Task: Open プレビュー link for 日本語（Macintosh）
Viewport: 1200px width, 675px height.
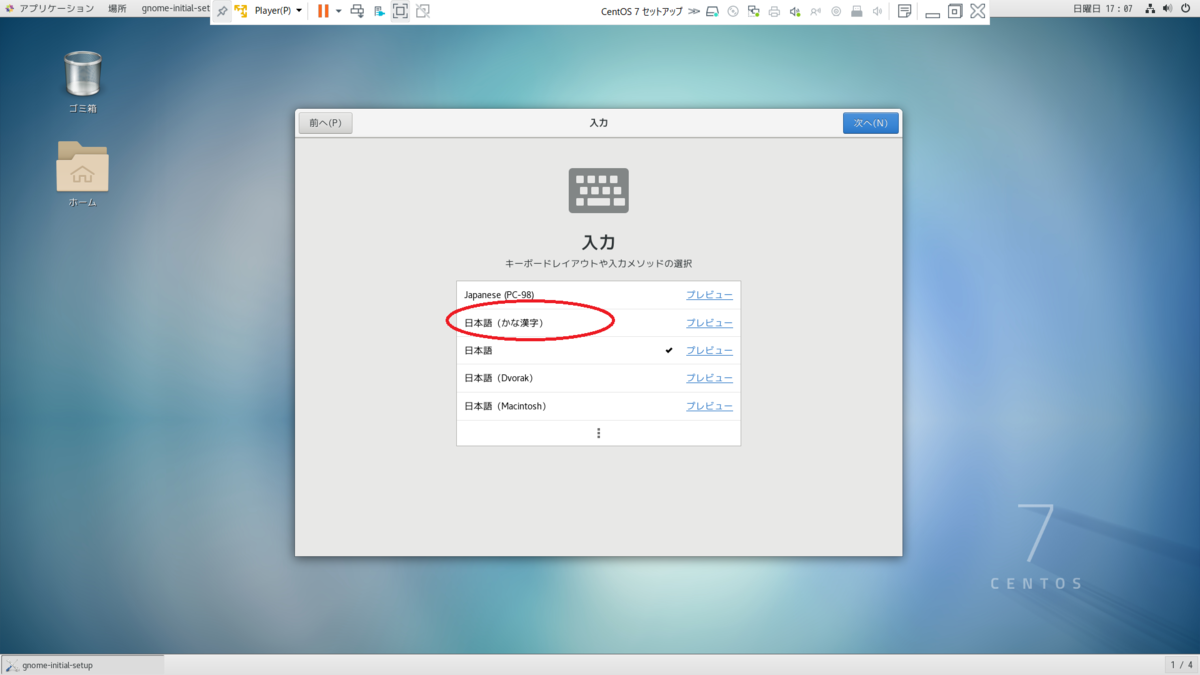Action: [709, 407]
